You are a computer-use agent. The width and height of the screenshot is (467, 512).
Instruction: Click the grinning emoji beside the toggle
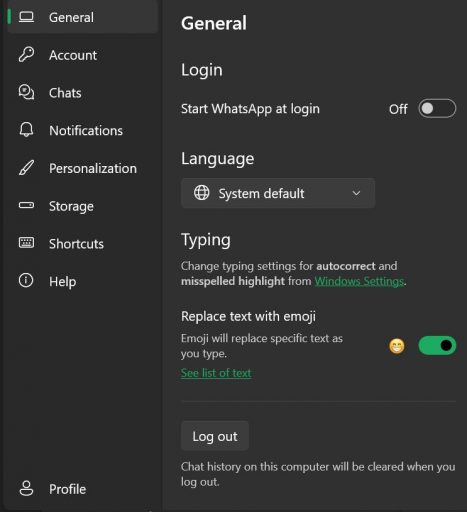[397, 346]
